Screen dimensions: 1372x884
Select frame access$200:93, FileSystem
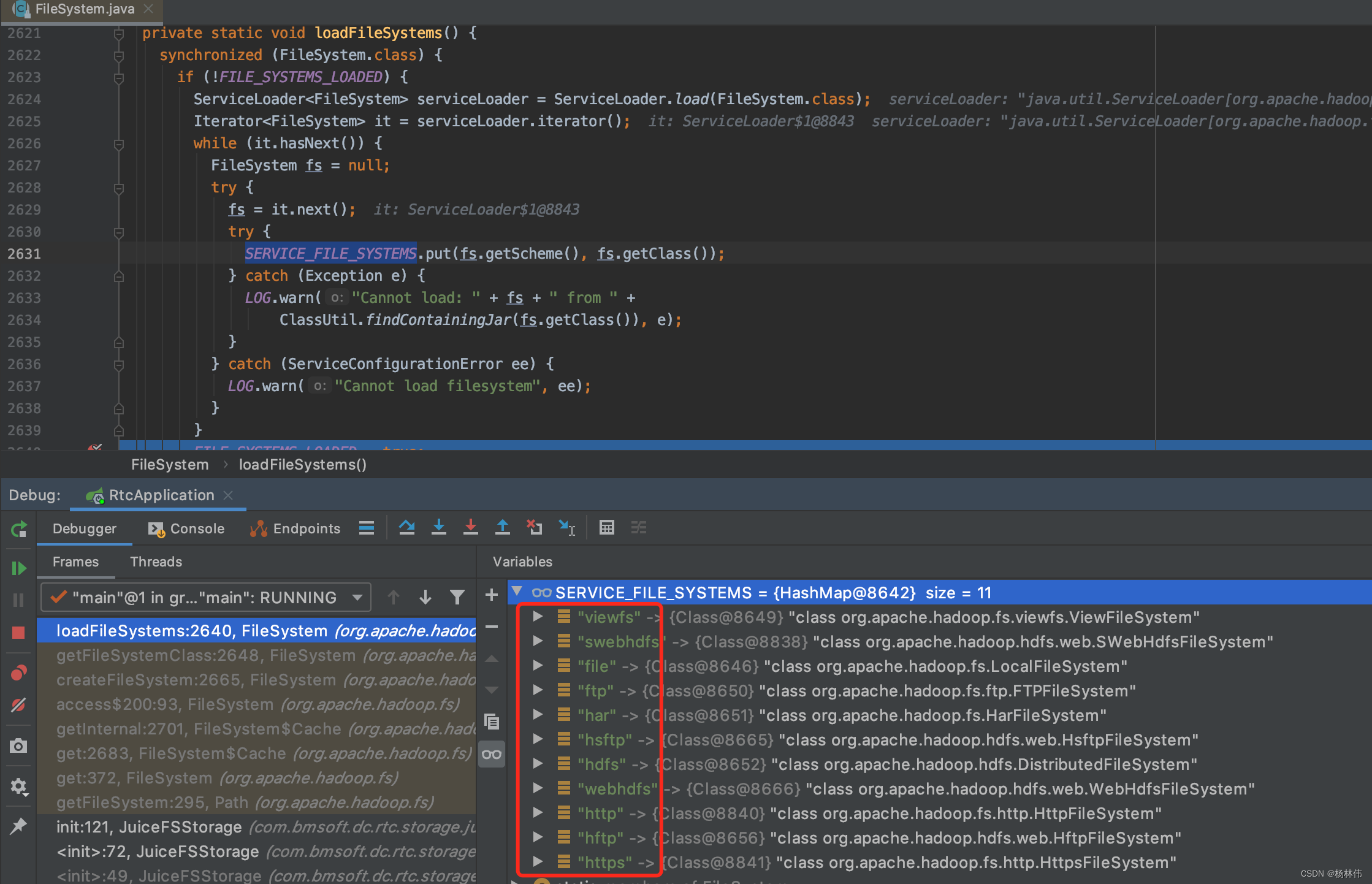[256, 704]
